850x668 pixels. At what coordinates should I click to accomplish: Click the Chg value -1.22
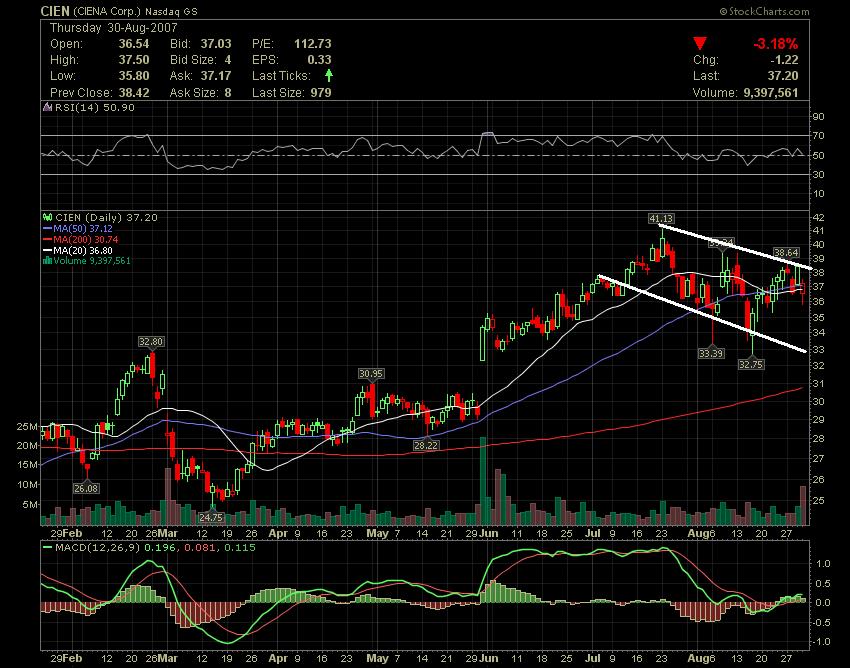pos(784,60)
